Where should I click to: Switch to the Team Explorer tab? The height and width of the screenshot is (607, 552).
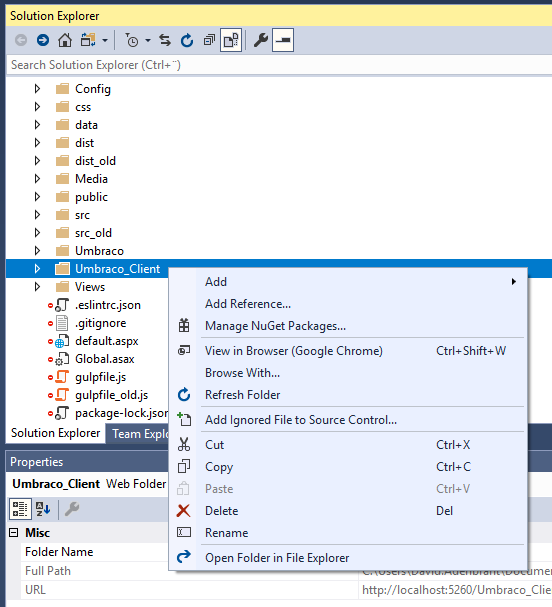tap(138, 434)
